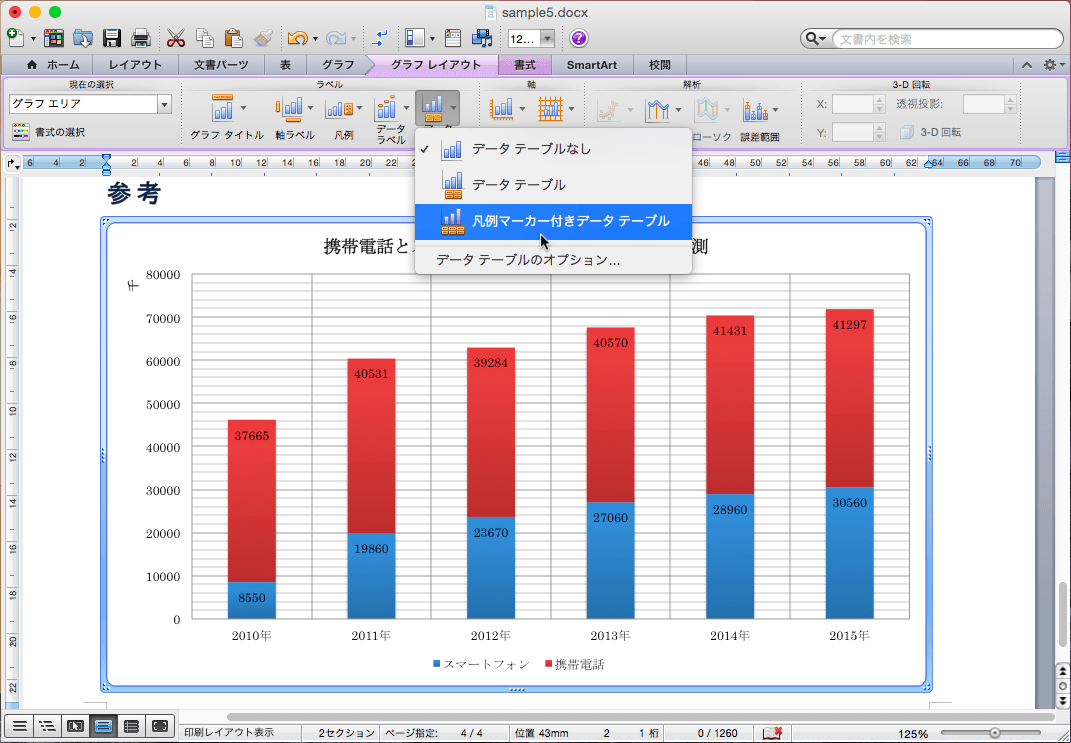The height and width of the screenshot is (743, 1071).
Task: Open a document via folder icon
Action: (x=83, y=38)
